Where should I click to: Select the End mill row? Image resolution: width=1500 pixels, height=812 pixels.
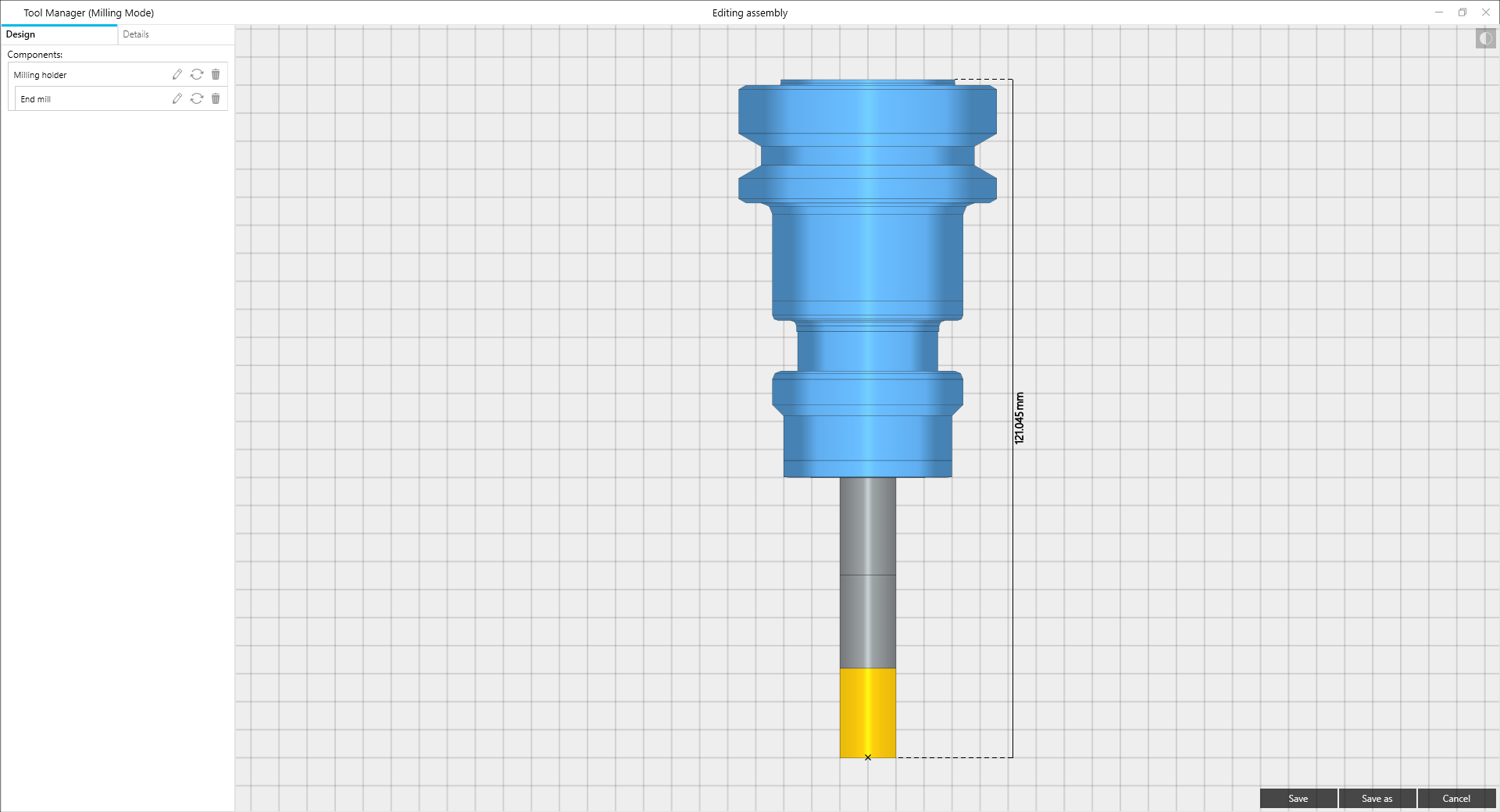(121, 99)
